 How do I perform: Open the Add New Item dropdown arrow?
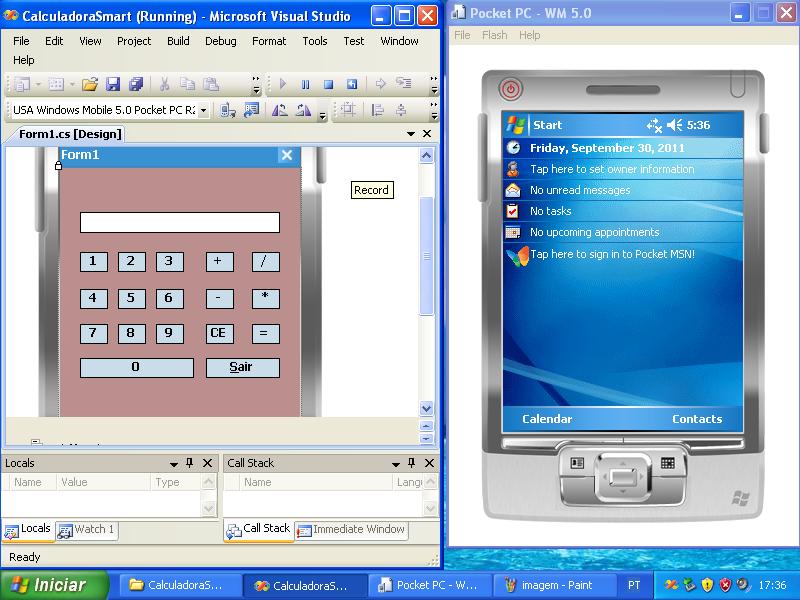pyautogui.click(x=71, y=84)
